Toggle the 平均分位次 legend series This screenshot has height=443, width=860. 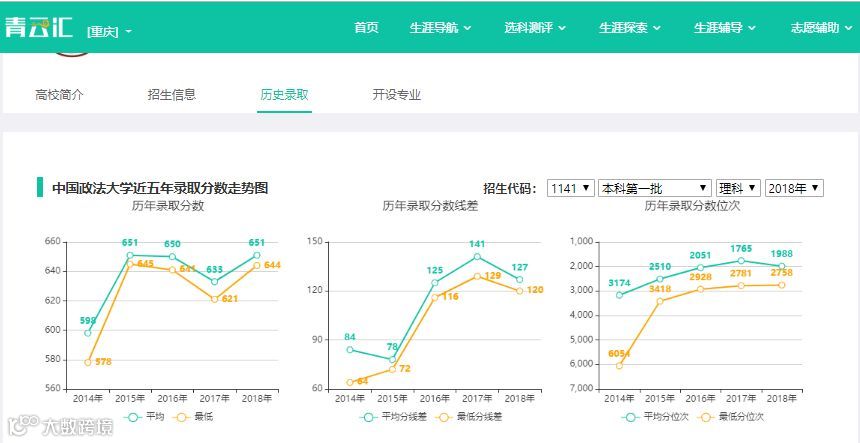coord(655,417)
